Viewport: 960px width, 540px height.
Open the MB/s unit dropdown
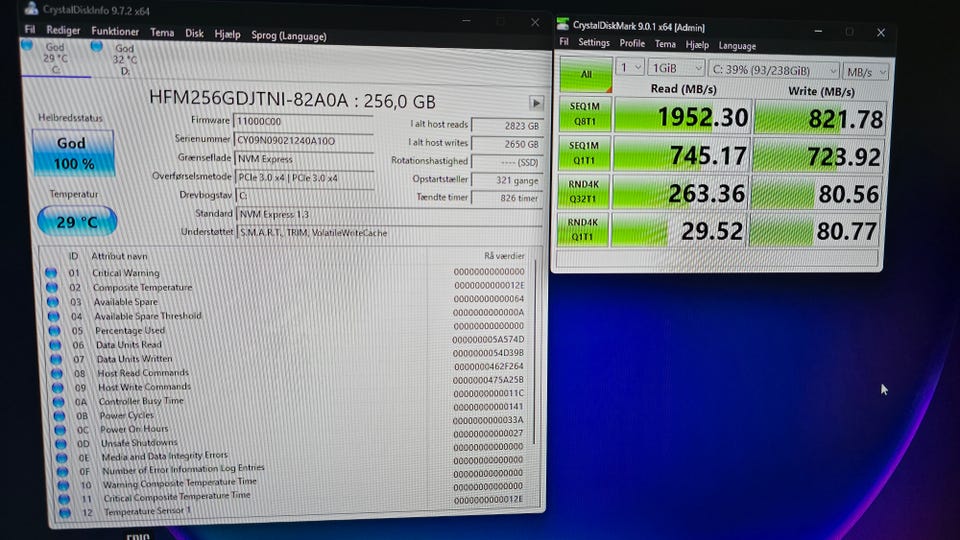point(865,72)
